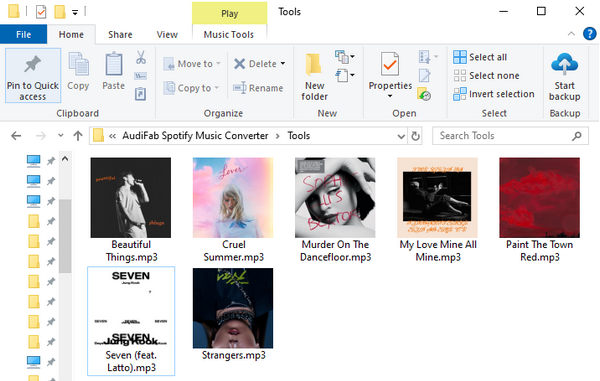Click the Delete X icon
The image size is (600, 381).
point(240,64)
